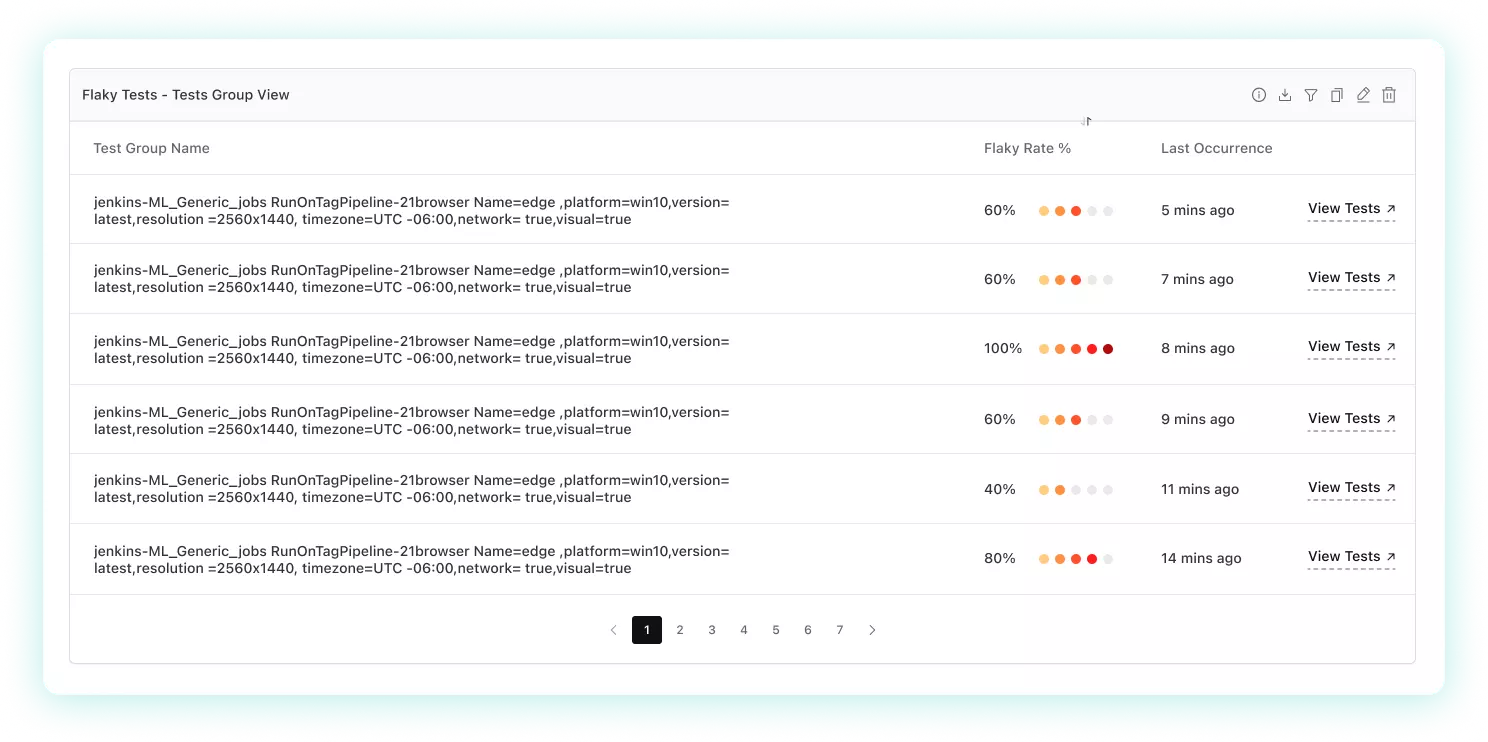Download the Flaky Tests report
Screen dimensions: 1488x742
[1285, 95]
